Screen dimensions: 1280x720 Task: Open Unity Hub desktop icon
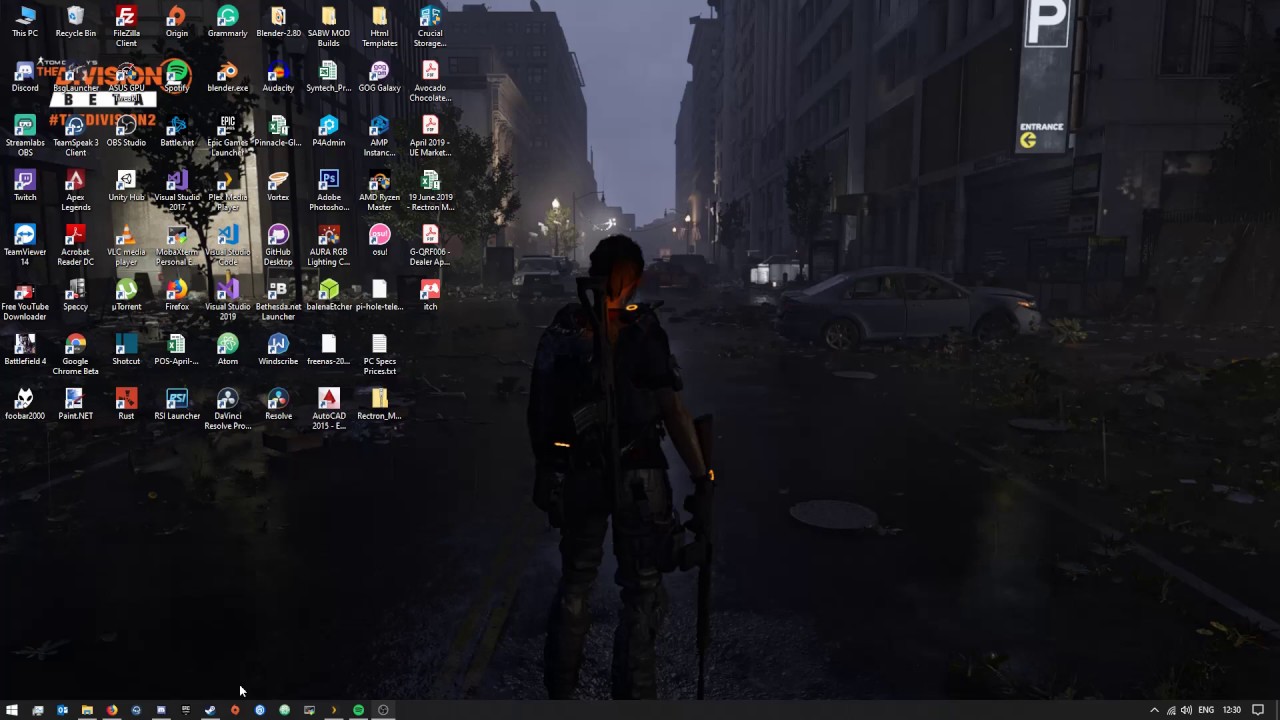tap(126, 186)
